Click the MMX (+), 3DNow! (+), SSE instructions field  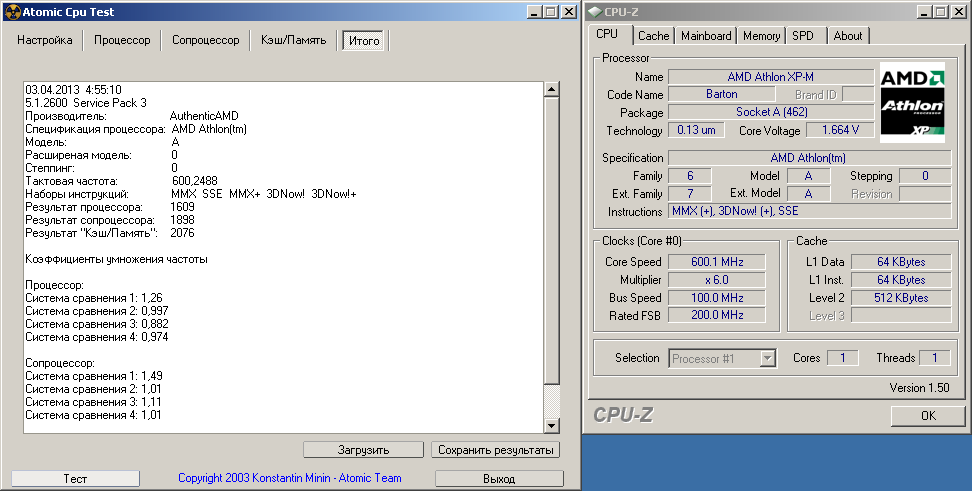tap(809, 211)
